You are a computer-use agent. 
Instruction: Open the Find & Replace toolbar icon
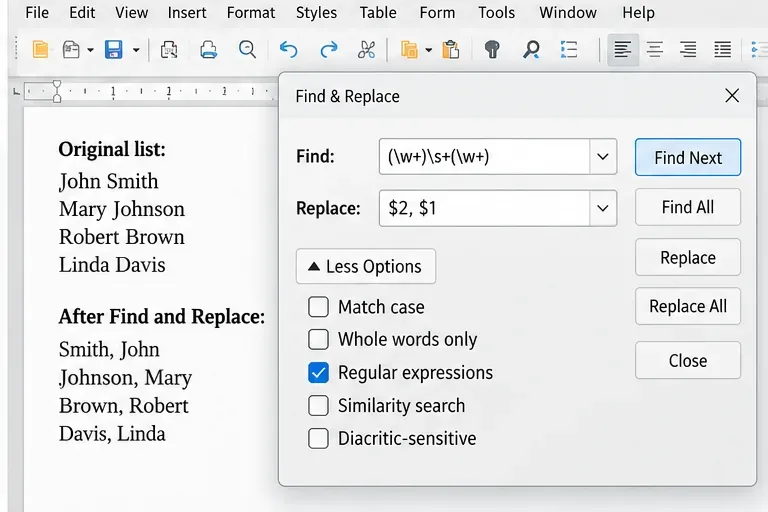click(531, 50)
